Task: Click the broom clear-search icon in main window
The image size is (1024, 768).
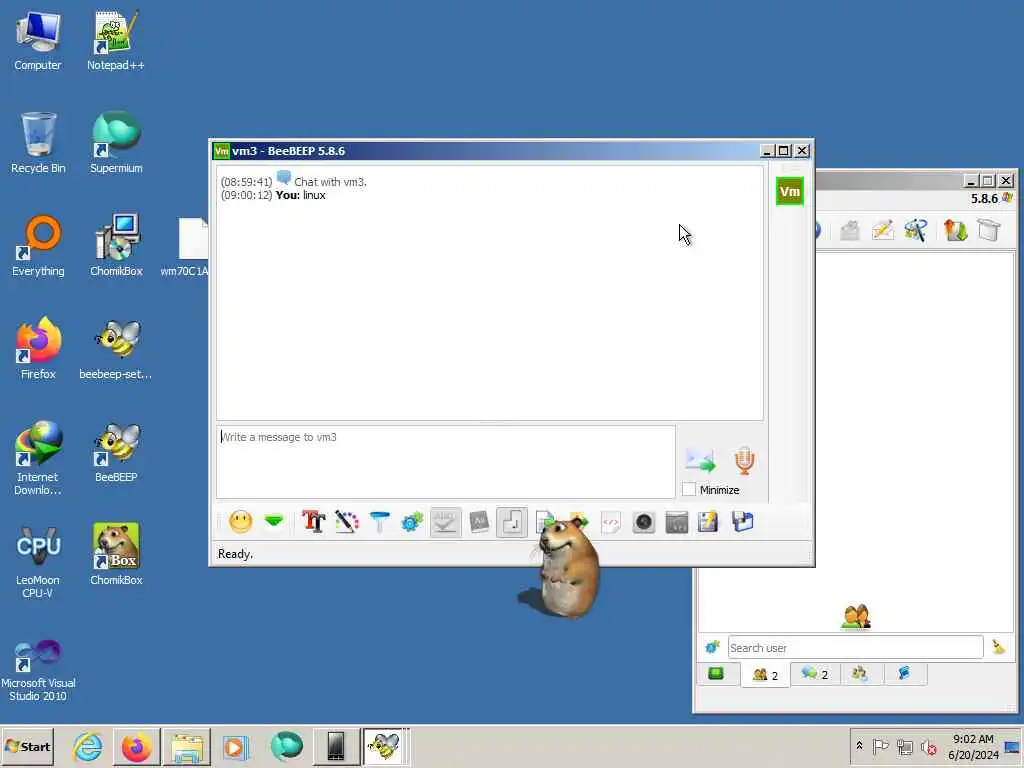Action: [999, 647]
